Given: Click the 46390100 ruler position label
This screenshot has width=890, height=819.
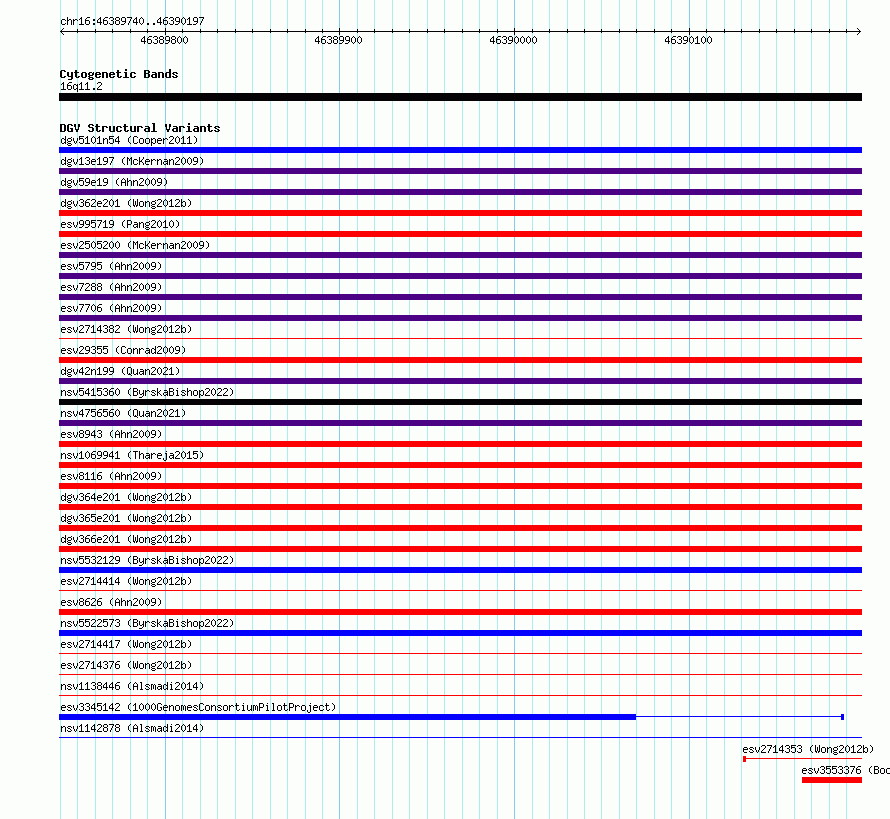Looking at the screenshot, I should pos(688,40).
